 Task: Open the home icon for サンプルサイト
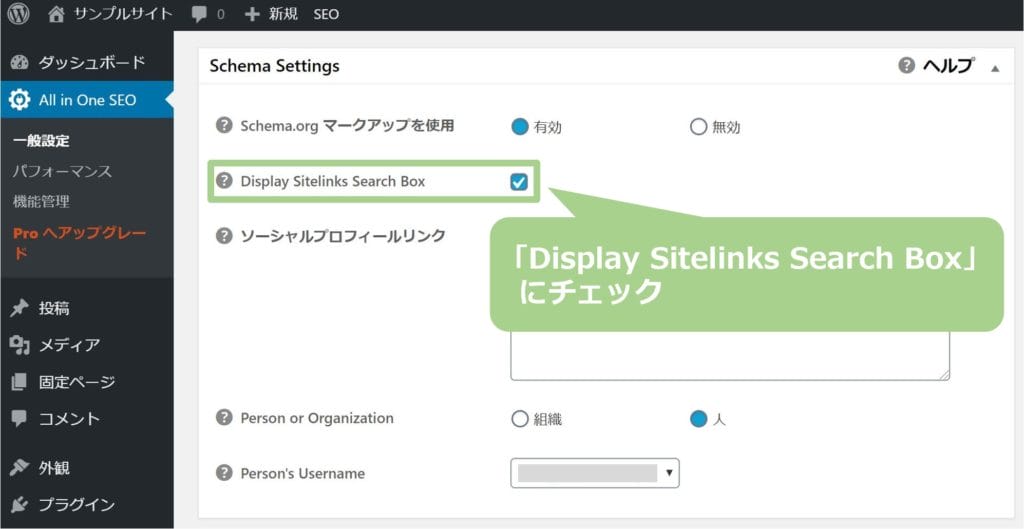57,14
